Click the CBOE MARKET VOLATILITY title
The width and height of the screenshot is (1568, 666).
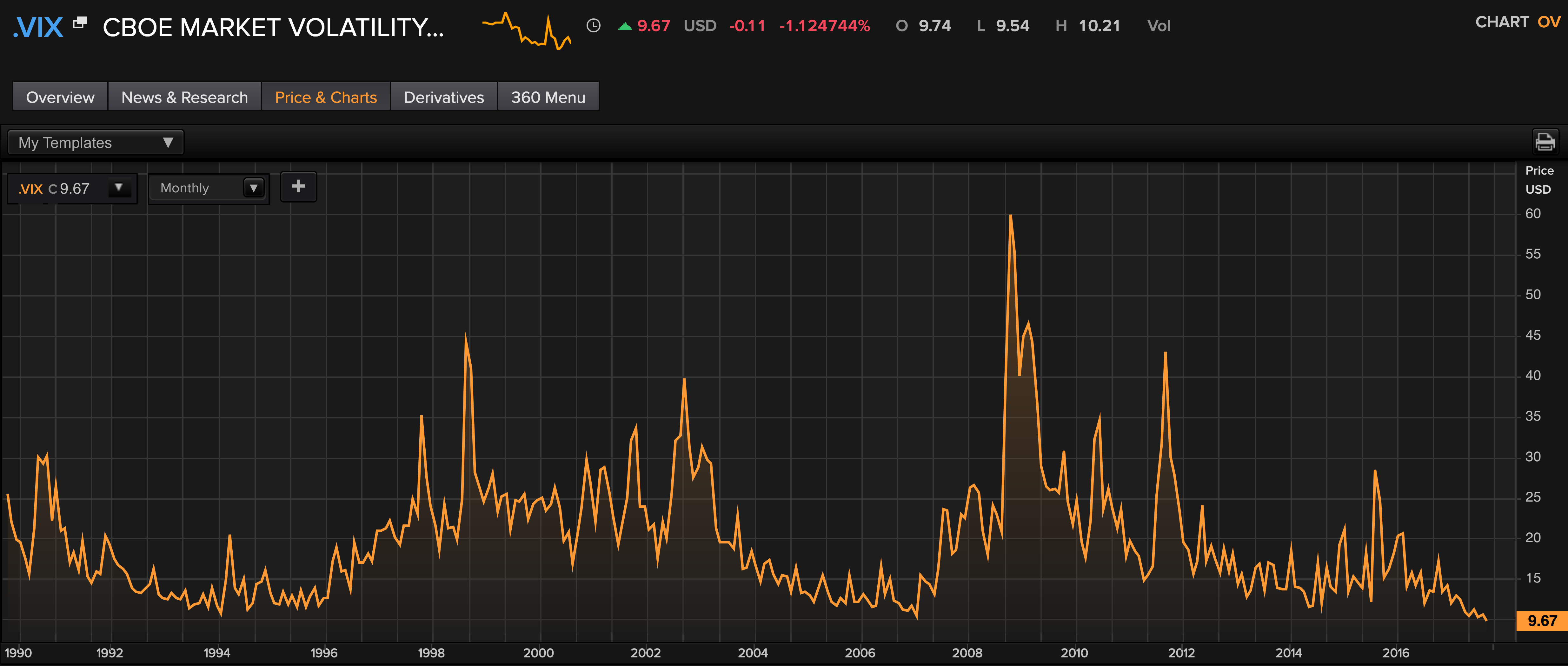273,27
